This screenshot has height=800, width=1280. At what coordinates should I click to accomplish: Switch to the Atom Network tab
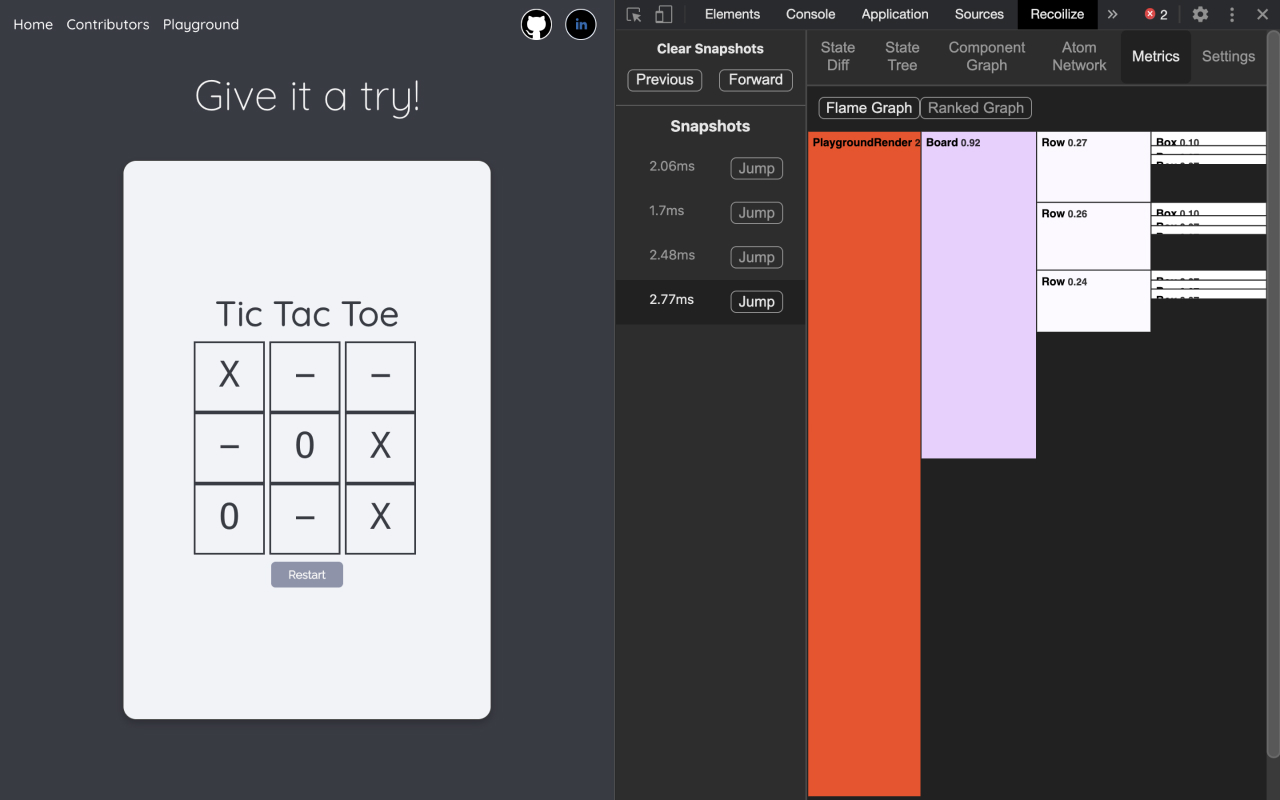click(1079, 56)
